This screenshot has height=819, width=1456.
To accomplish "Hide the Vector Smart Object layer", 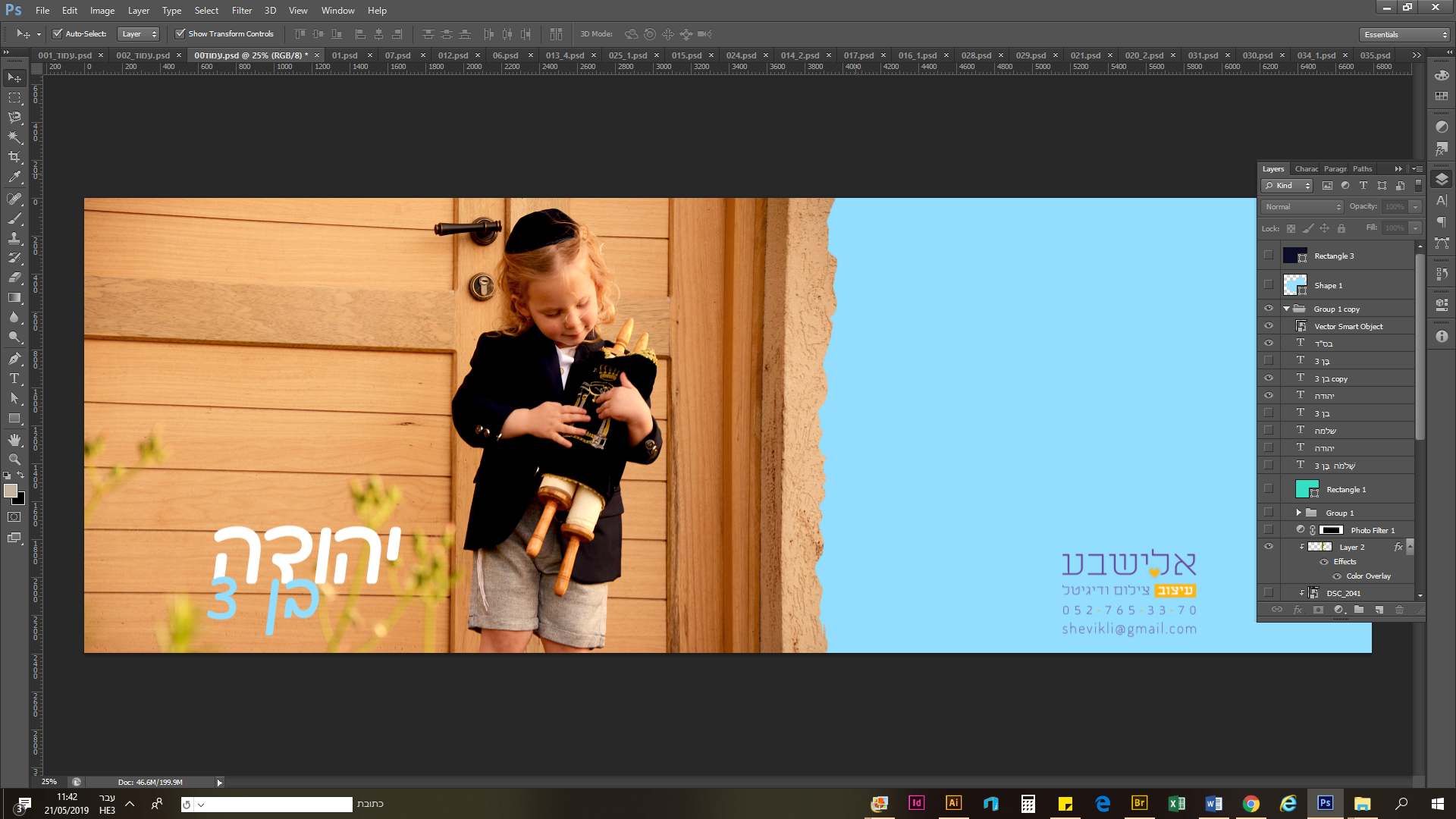I will coord(1269,325).
